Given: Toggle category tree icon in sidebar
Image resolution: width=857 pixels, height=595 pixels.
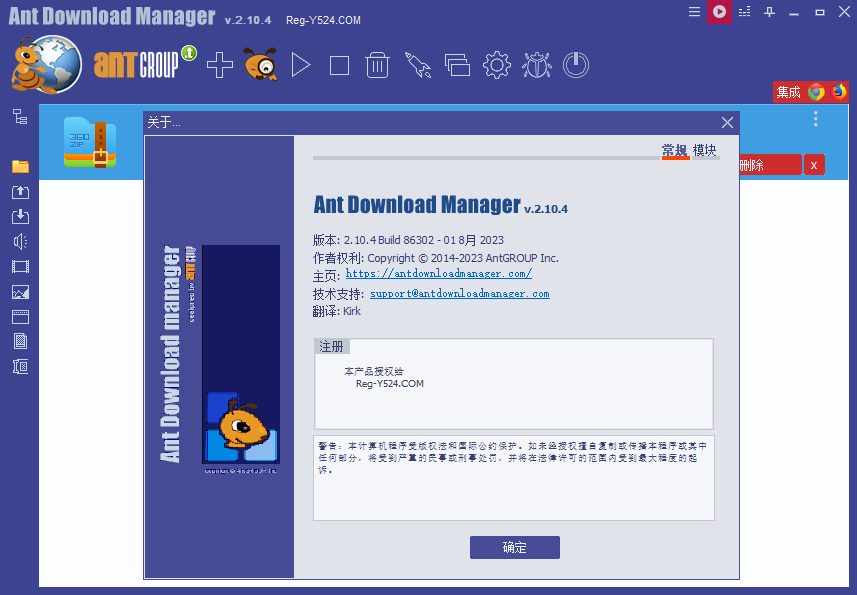Looking at the screenshot, I should pos(20,116).
